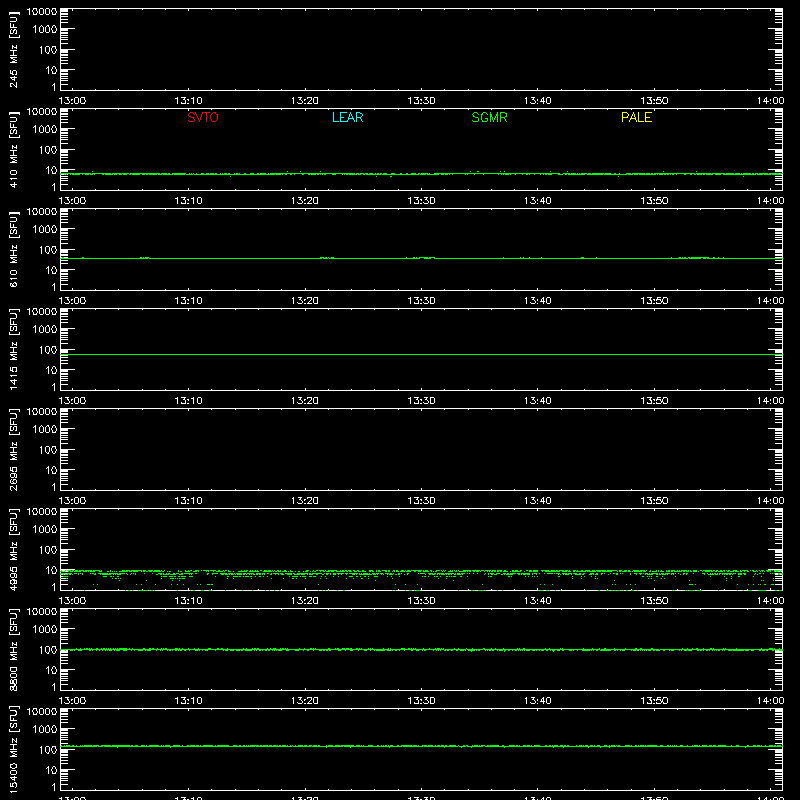The image size is (800, 800).
Task: Click the 10000 tick label of 245 MHz panel
Action: click(42, 12)
